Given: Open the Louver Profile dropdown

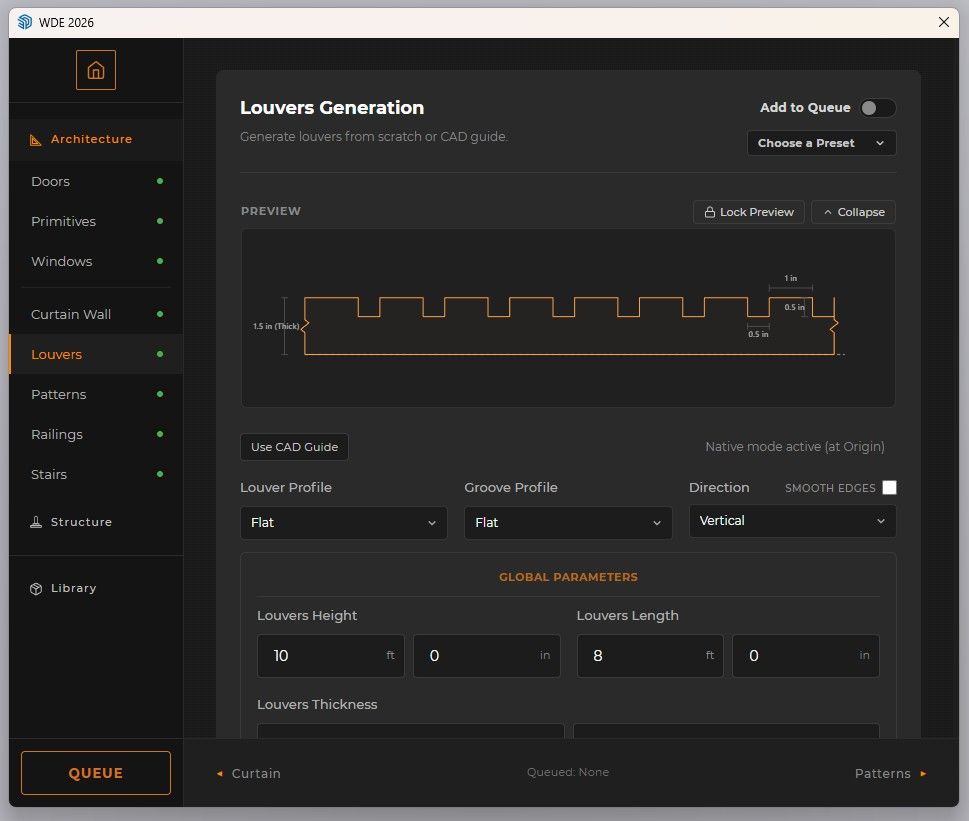Looking at the screenshot, I should pyautogui.click(x=344, y=523).
